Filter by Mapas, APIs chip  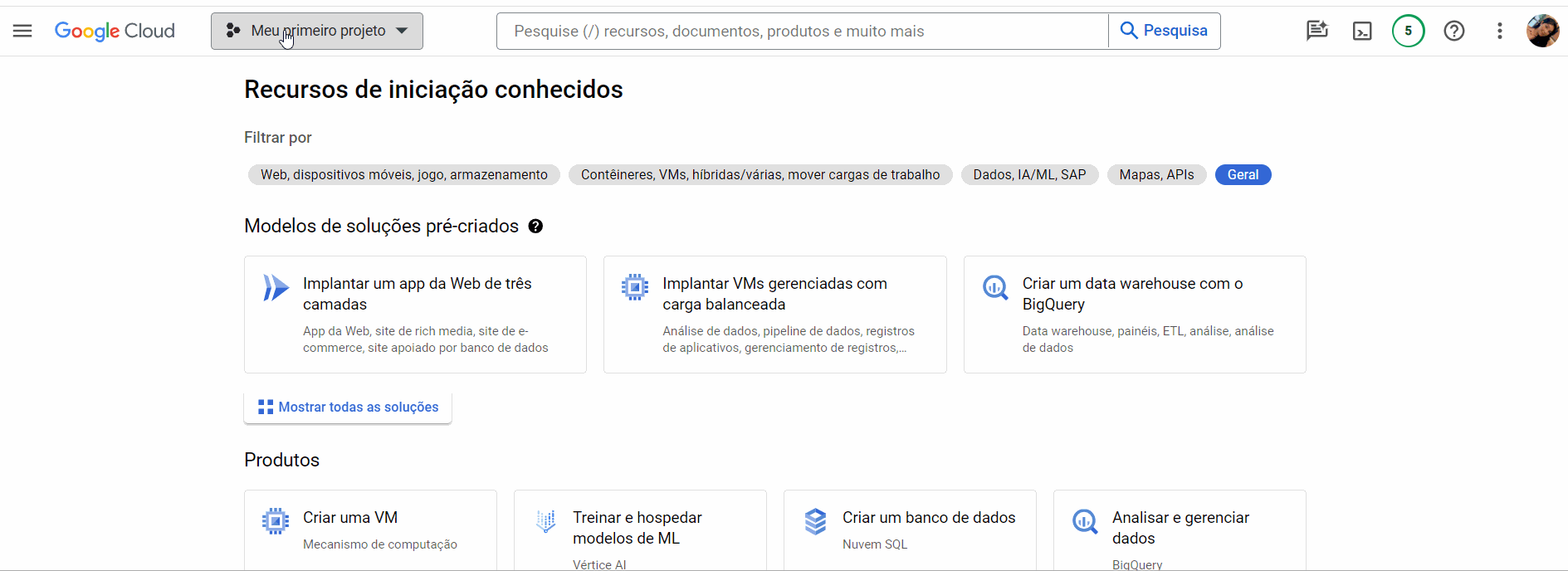coord(1156,174)
